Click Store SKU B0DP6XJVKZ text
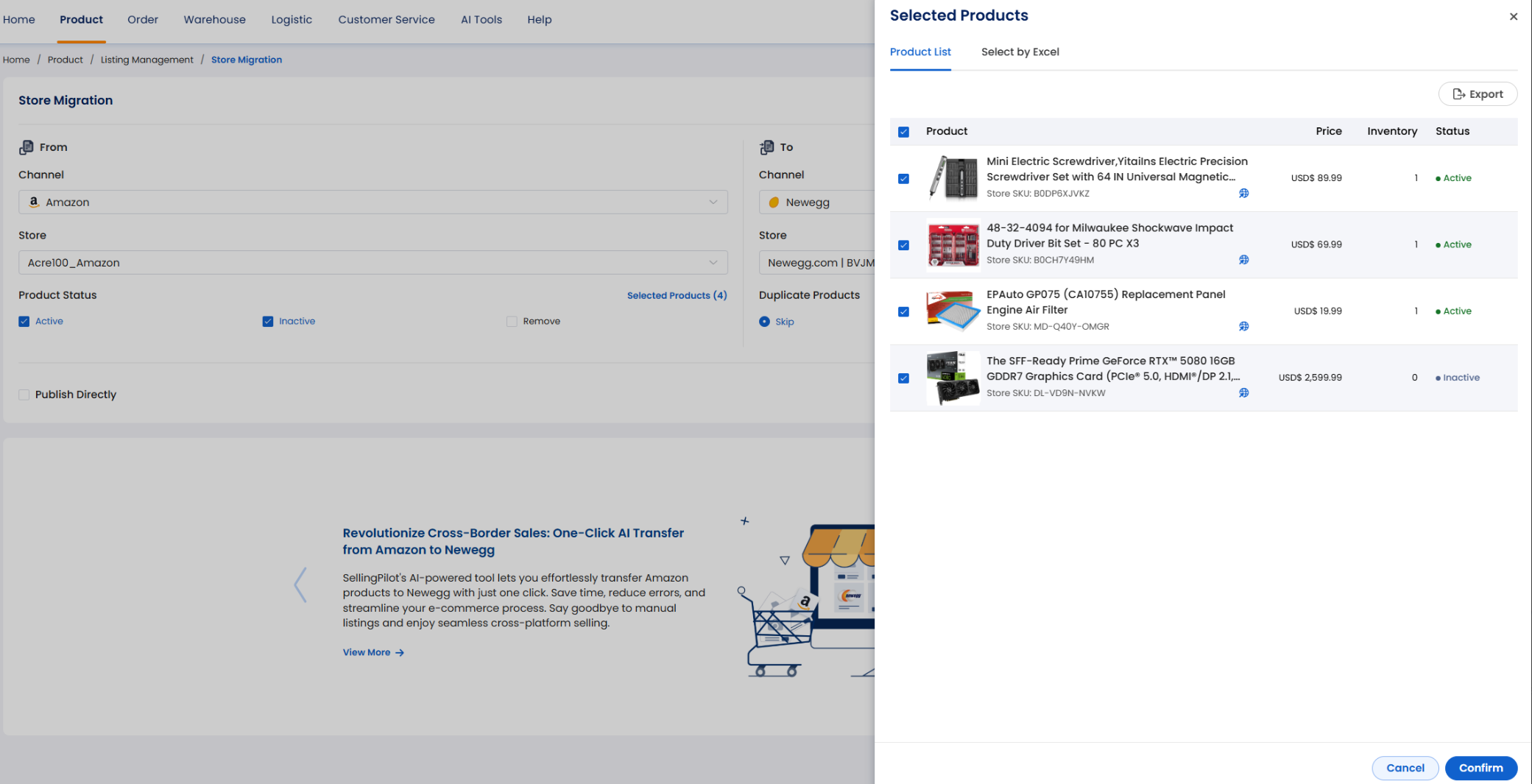The width and height of the screenshot is (1532, 784). (1038, 194)
